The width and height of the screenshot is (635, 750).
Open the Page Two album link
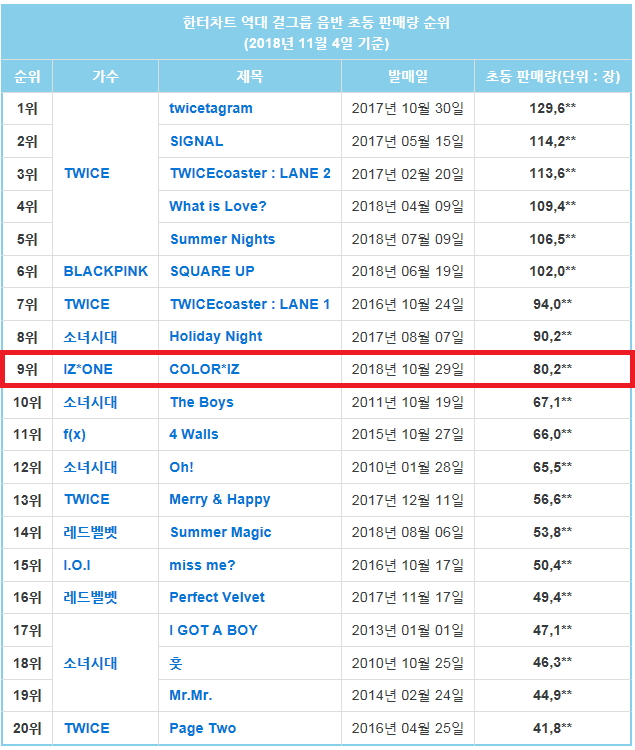click(x=202, y=728)
